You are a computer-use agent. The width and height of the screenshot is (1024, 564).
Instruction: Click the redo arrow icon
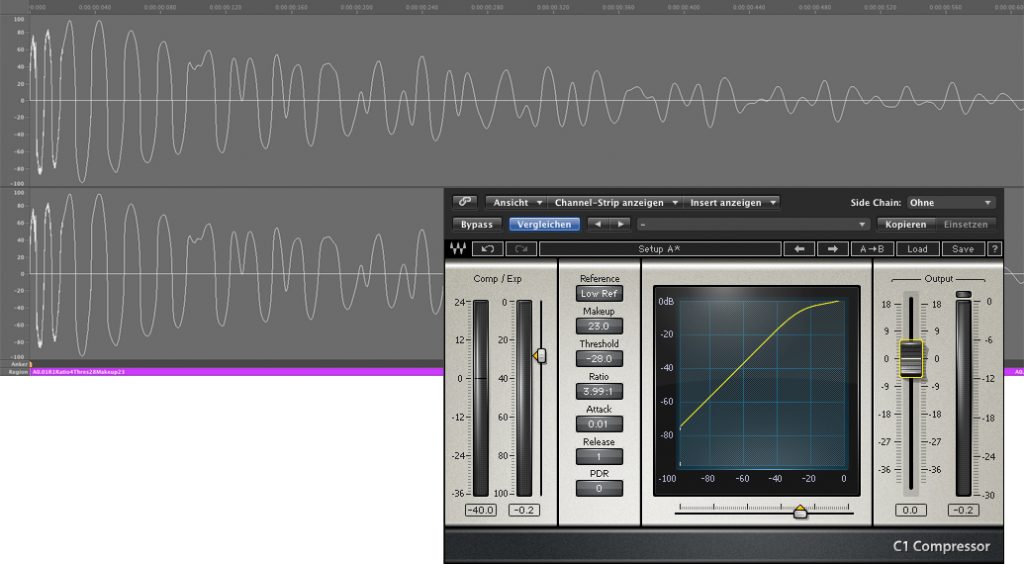(x=520, y=249)
